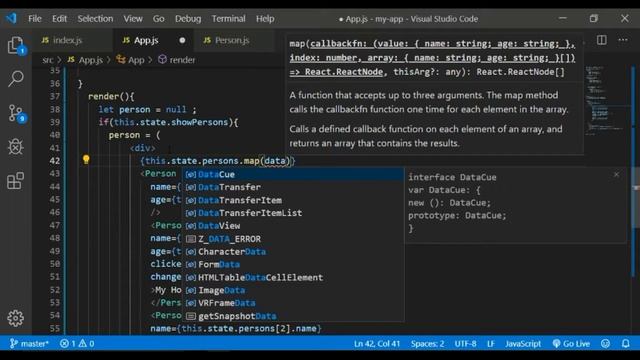Open the Help menu
The width and height of the screenshot is (640, 360).
265,19
